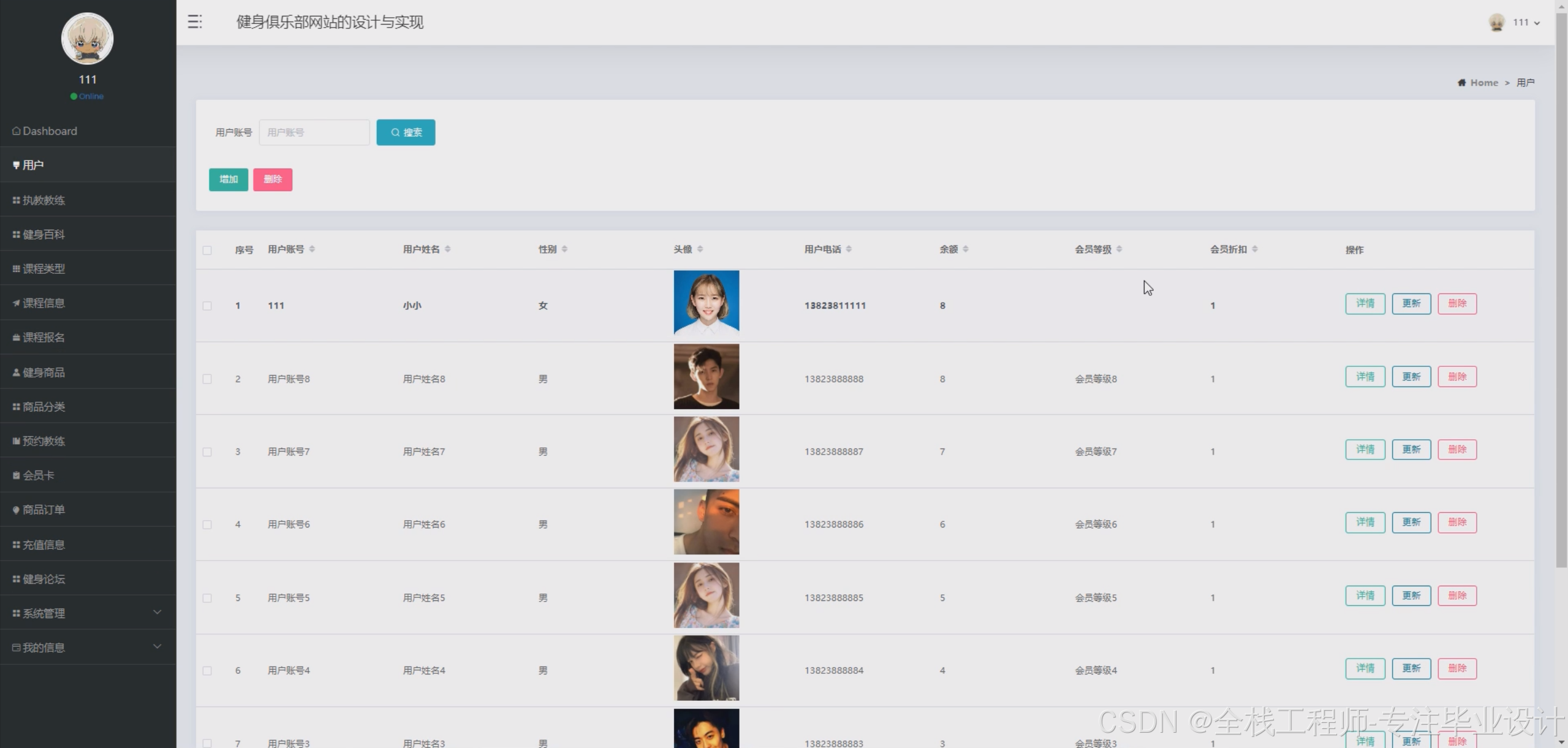Click the Home breadcrumb icon
The width and height of the screenshot is (1568, 748).
pyautogui.click(x=1461, y=83)
